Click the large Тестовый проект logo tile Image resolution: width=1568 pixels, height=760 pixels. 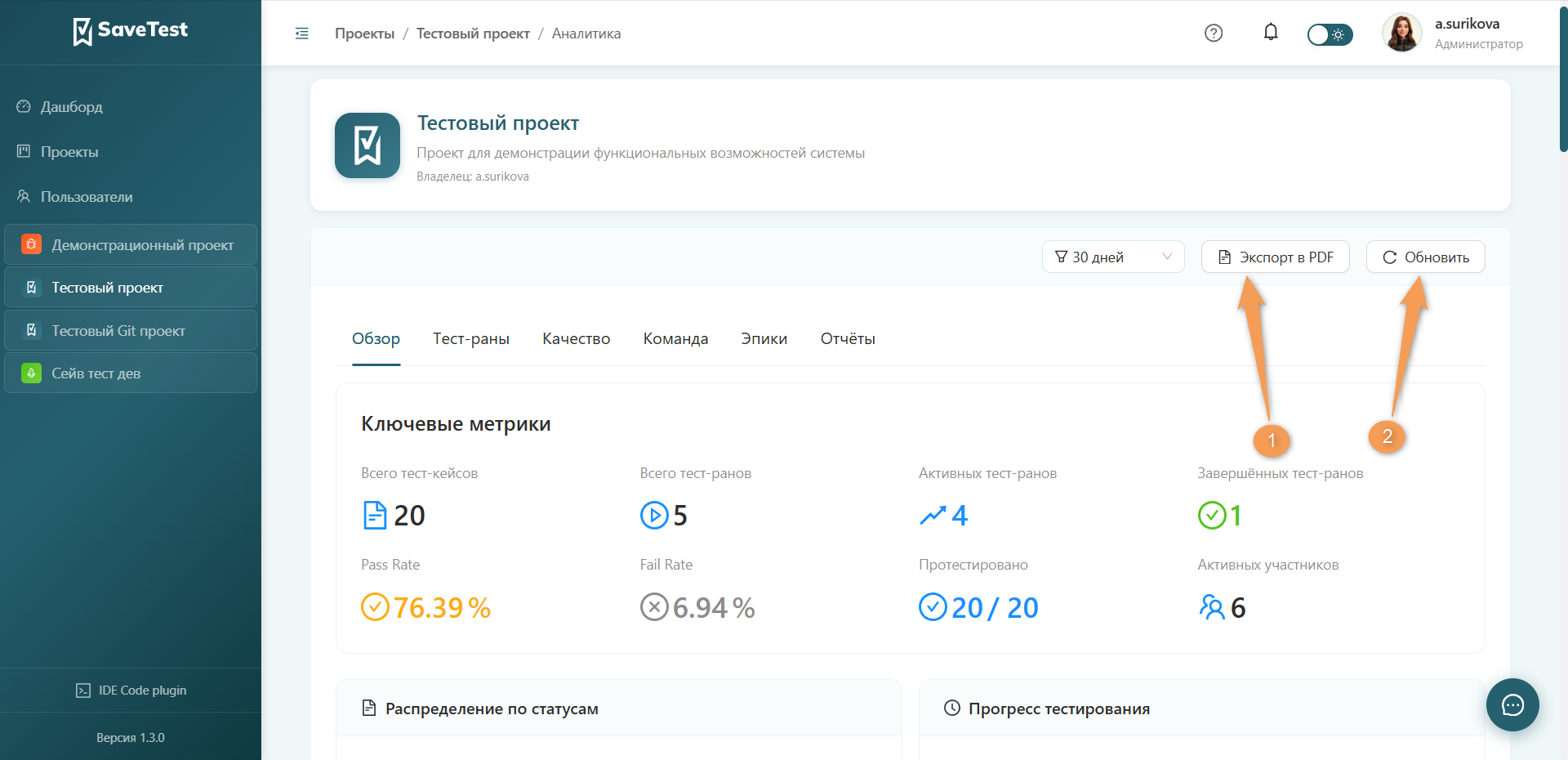367,145
